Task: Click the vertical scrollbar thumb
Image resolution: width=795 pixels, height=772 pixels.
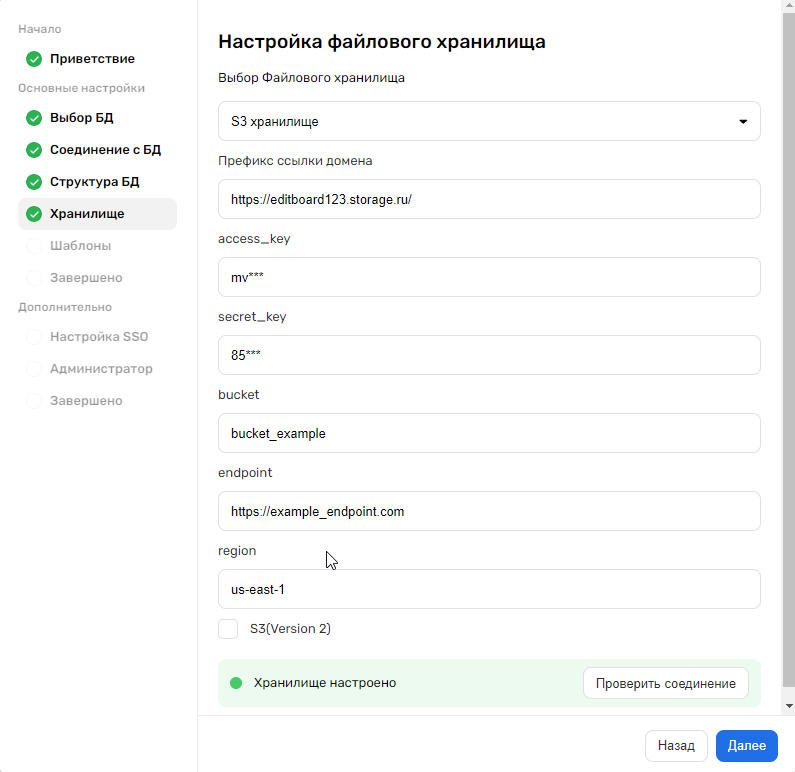Action: (x=789, y=350)
